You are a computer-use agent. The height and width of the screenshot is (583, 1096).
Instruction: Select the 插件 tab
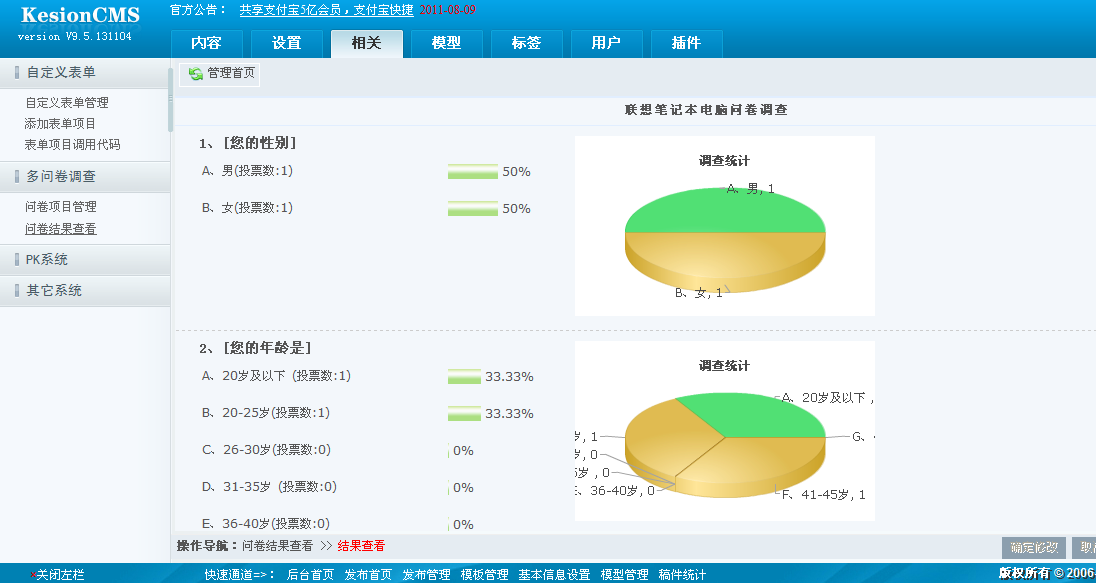coord(686,43)
